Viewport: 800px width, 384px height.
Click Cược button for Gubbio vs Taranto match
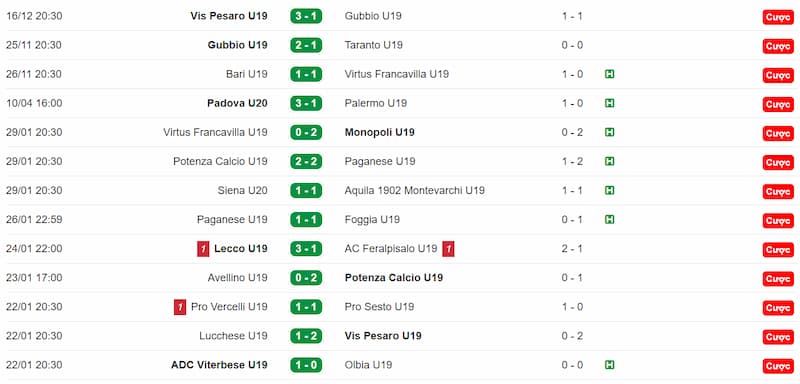tap(778, 46)
